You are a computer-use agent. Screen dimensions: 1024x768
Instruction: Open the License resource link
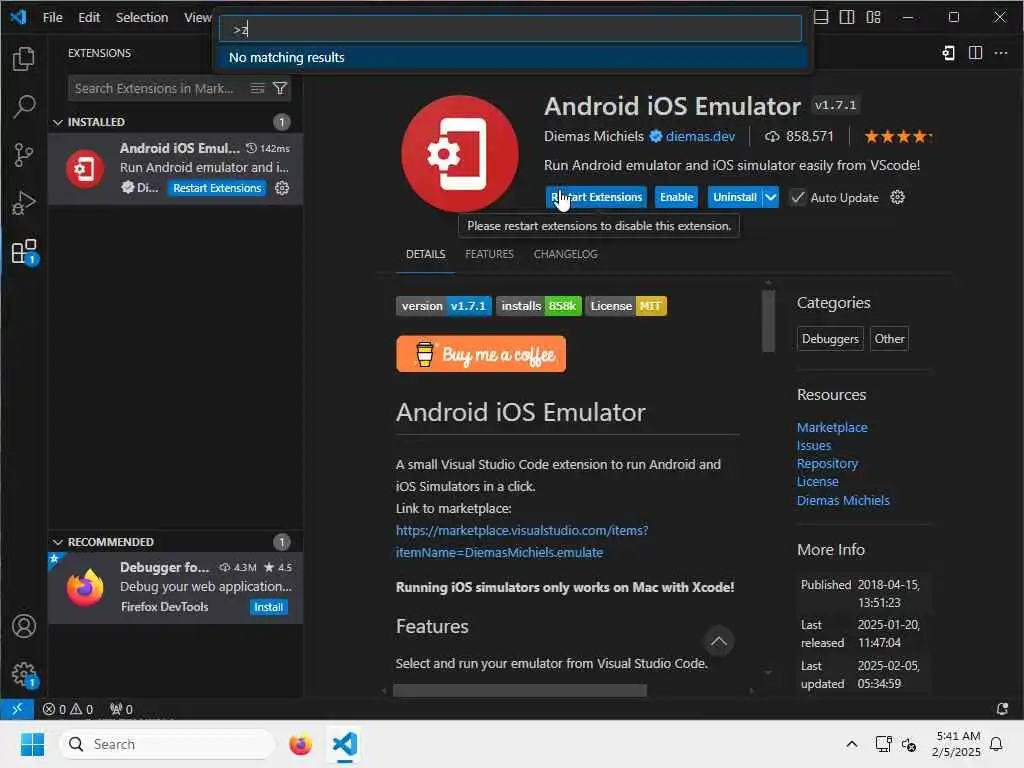tap(818, 481)
